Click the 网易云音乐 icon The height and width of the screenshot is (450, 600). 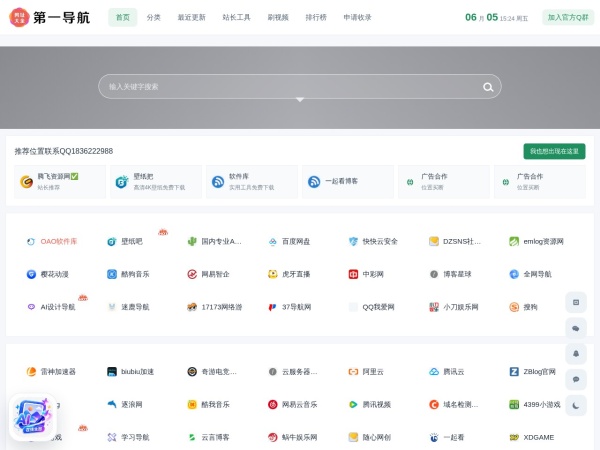pos(272,404)
